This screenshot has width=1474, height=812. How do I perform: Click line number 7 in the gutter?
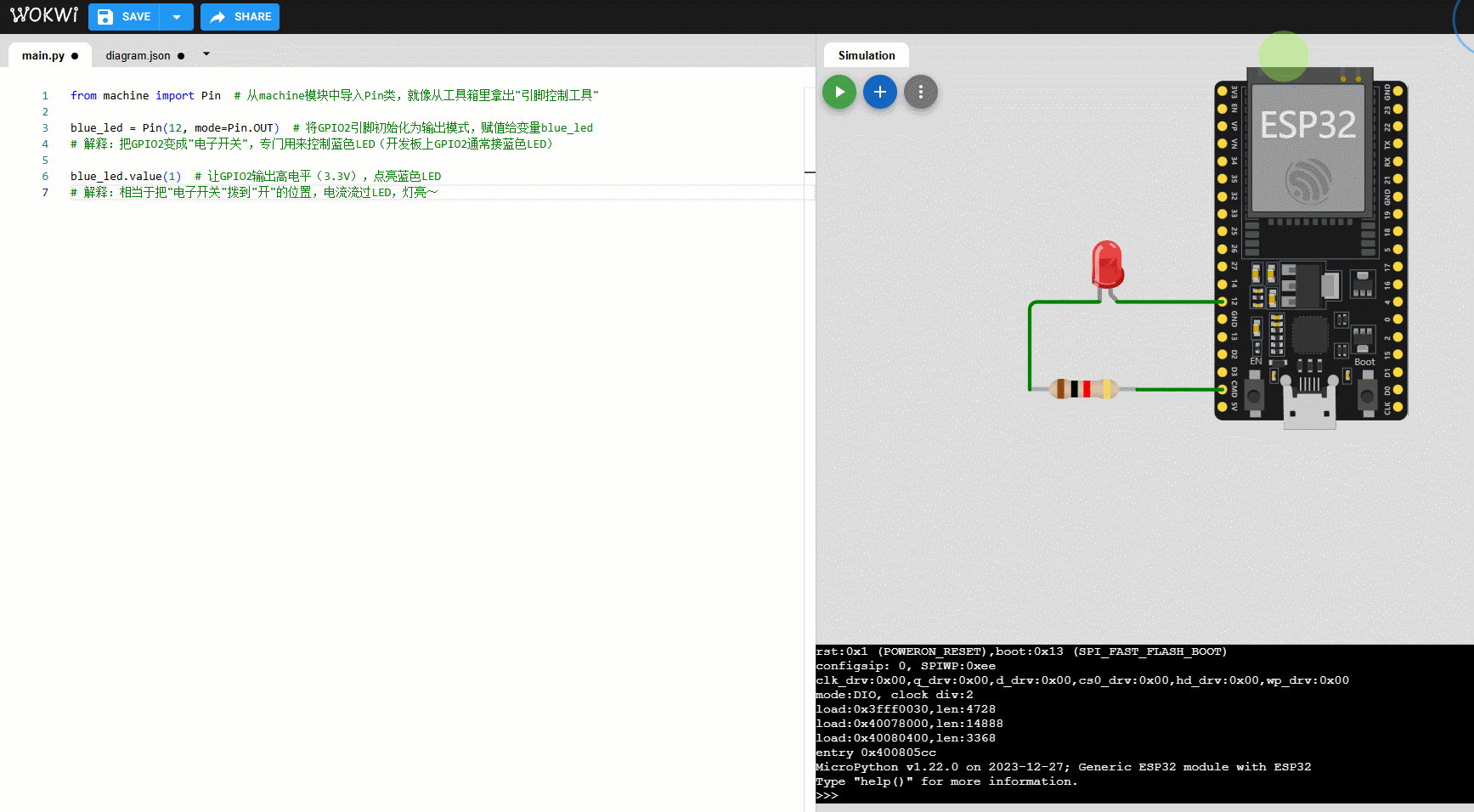point(45,192)
